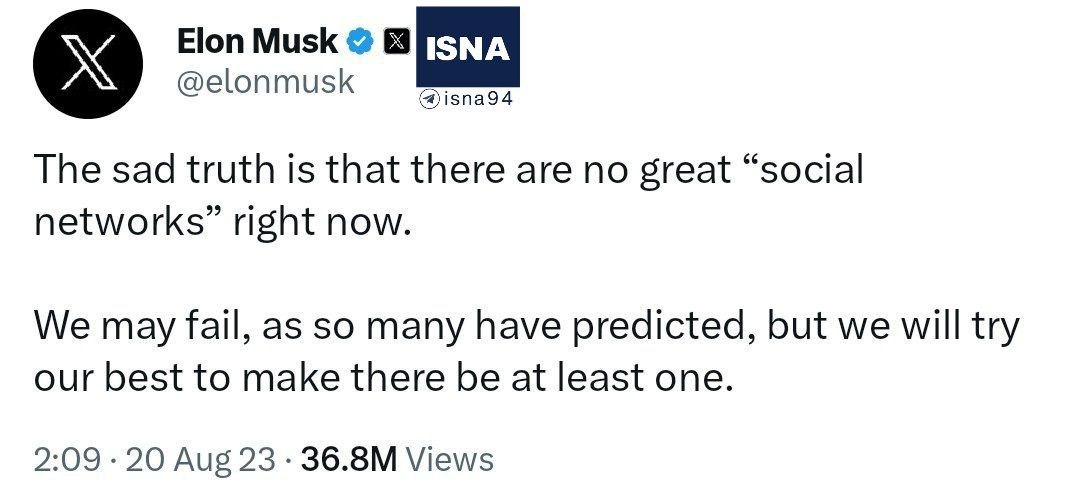The height and width of the screenshot is (493, 1080).
Task: Click the Telegram paper plane icon
Action: click(x=430, y=99)
